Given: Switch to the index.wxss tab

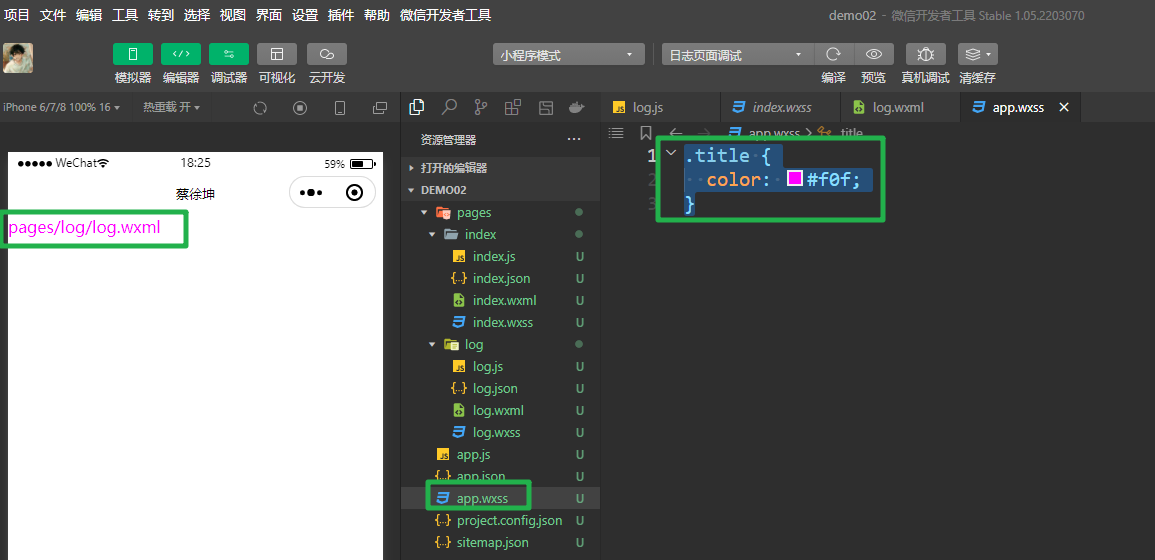Looking at the screenshot, I should click(780, 108).
